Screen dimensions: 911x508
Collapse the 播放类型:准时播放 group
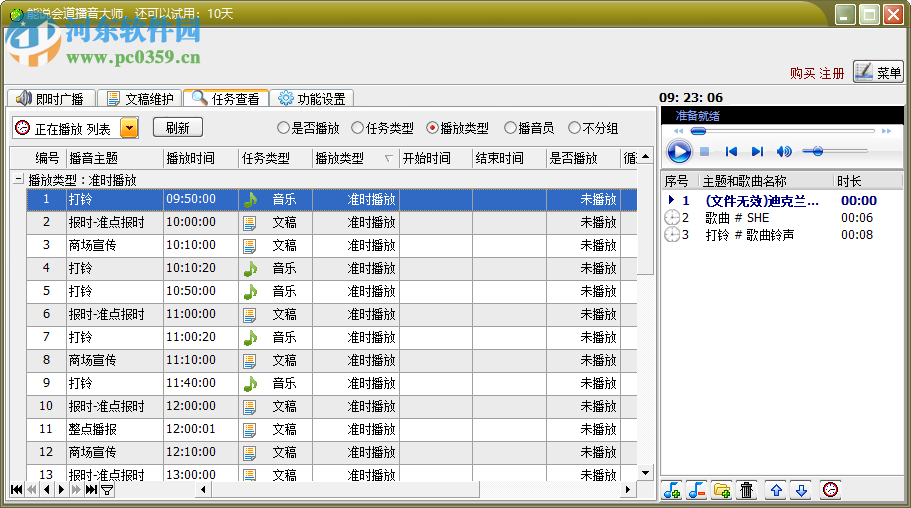[x=17, y=180]
